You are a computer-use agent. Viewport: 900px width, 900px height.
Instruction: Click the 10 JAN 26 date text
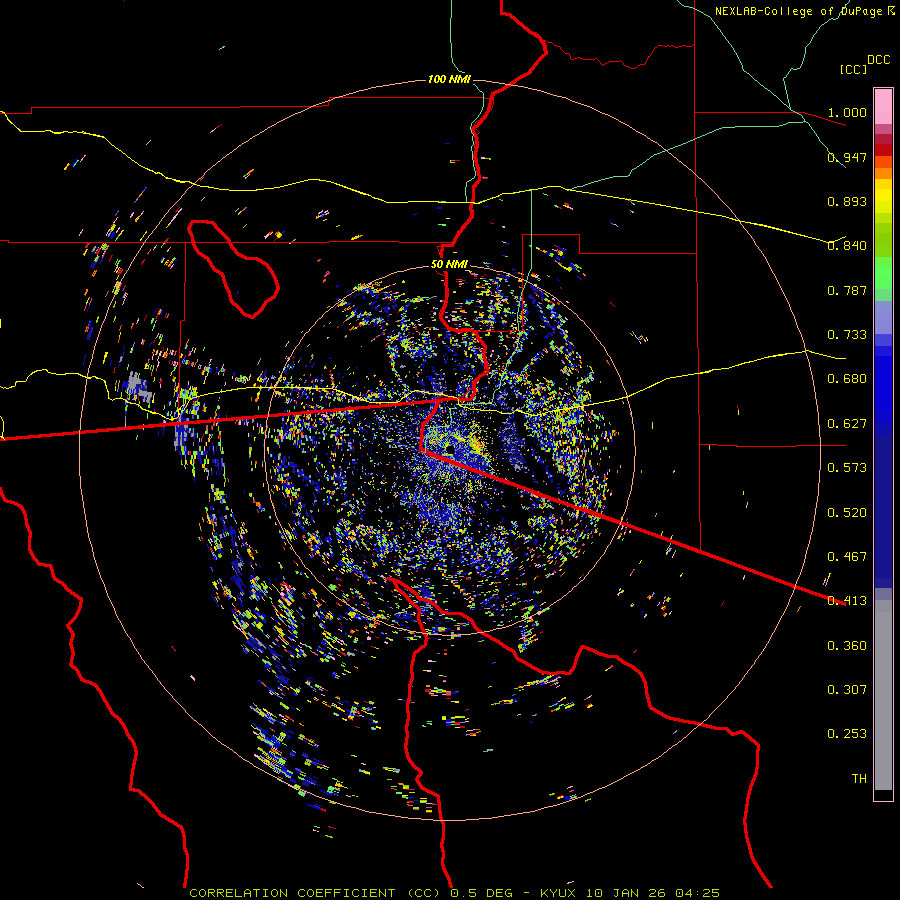(626, 893)
